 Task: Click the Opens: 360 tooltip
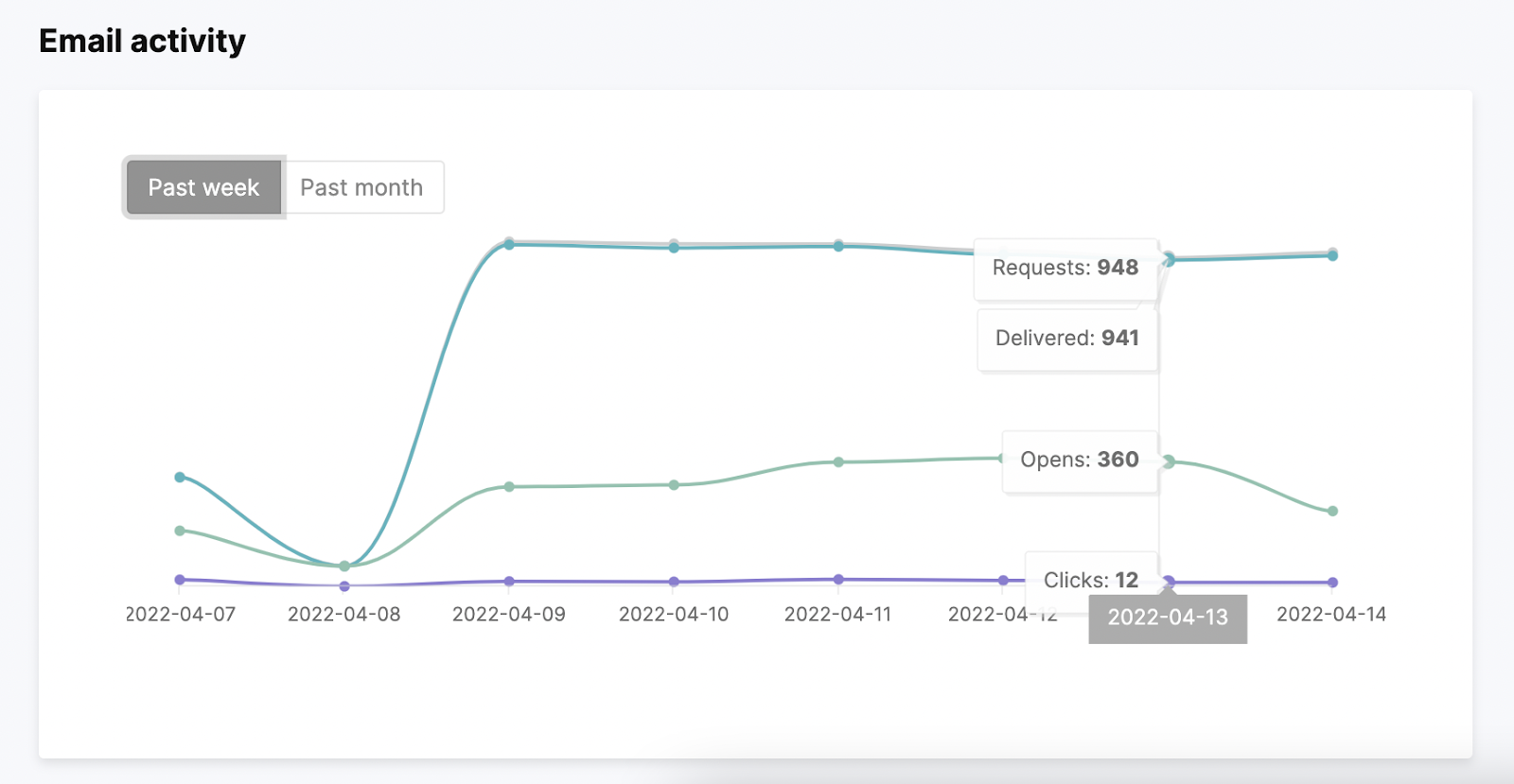point(1080,461)
